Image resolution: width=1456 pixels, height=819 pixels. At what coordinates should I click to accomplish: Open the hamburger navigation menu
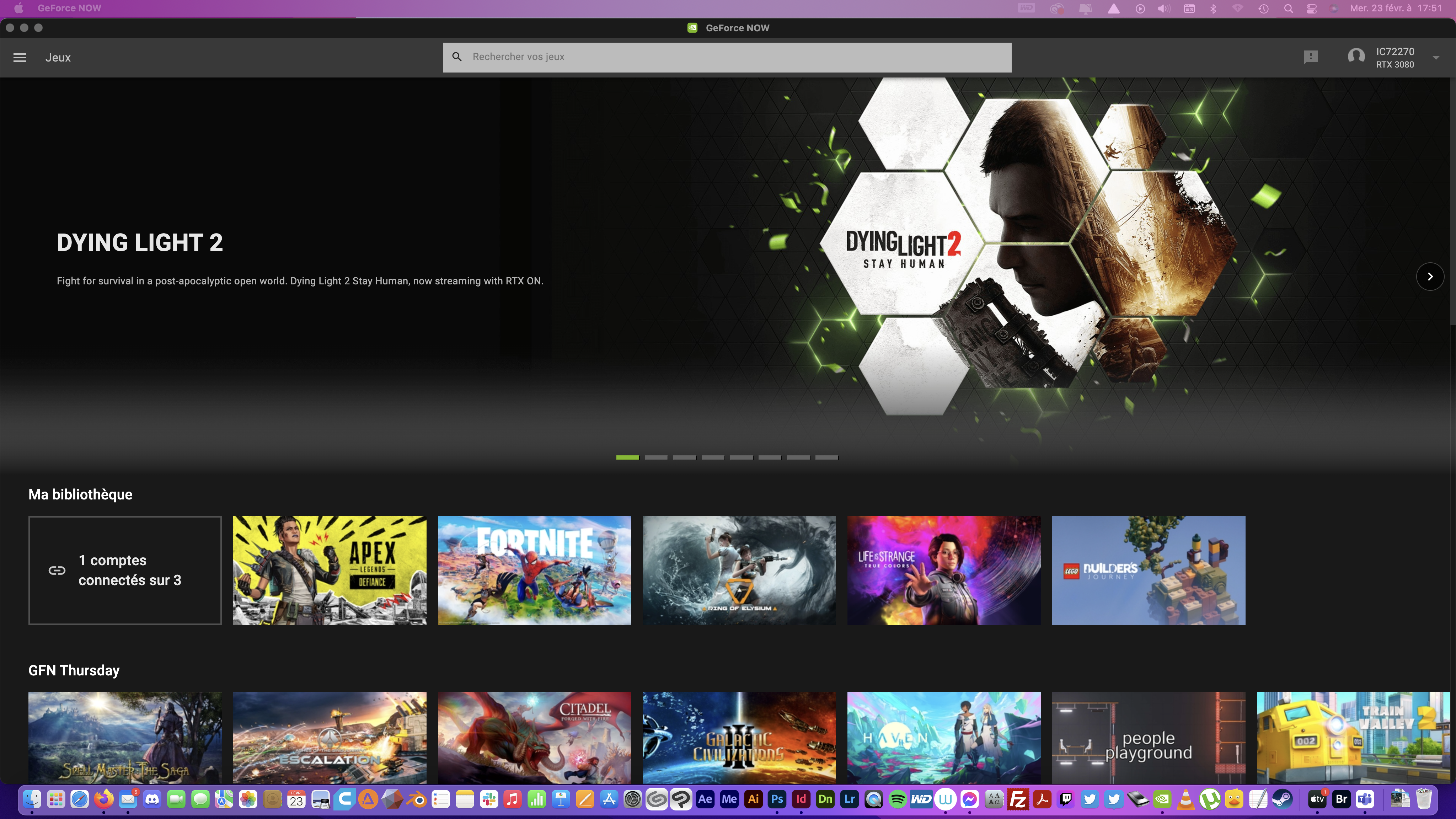pyautogui.click(x=20, y=58)
